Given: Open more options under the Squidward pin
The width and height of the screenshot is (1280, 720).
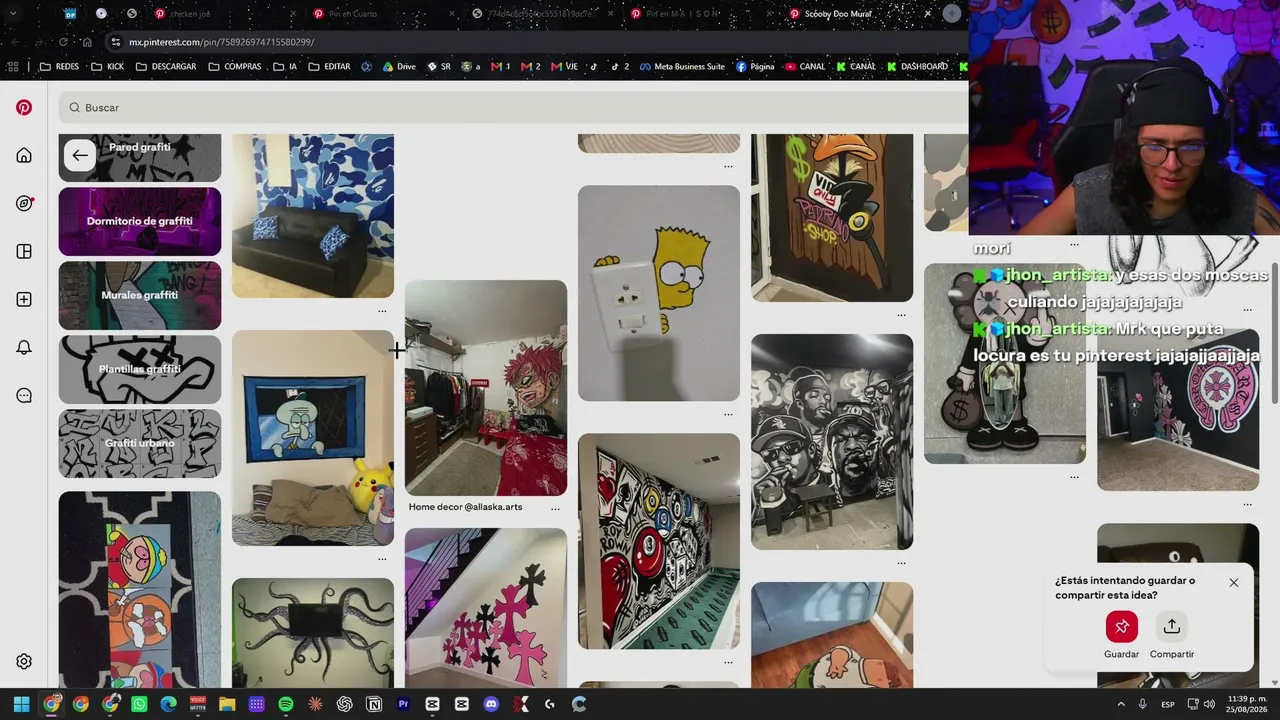Looking at the screenshot, I should point(382,559).
